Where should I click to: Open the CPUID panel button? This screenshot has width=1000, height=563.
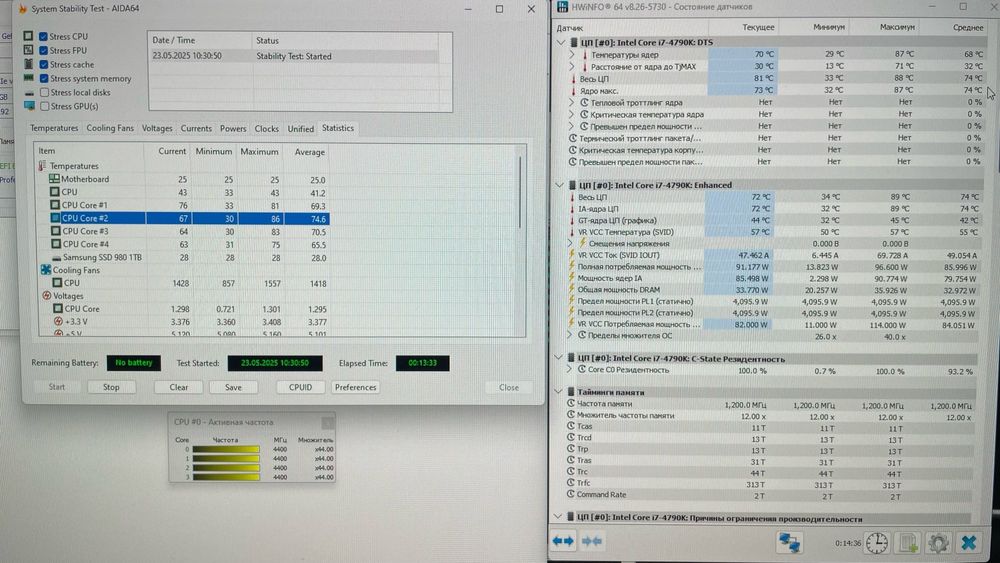click(x=300, y=387)
